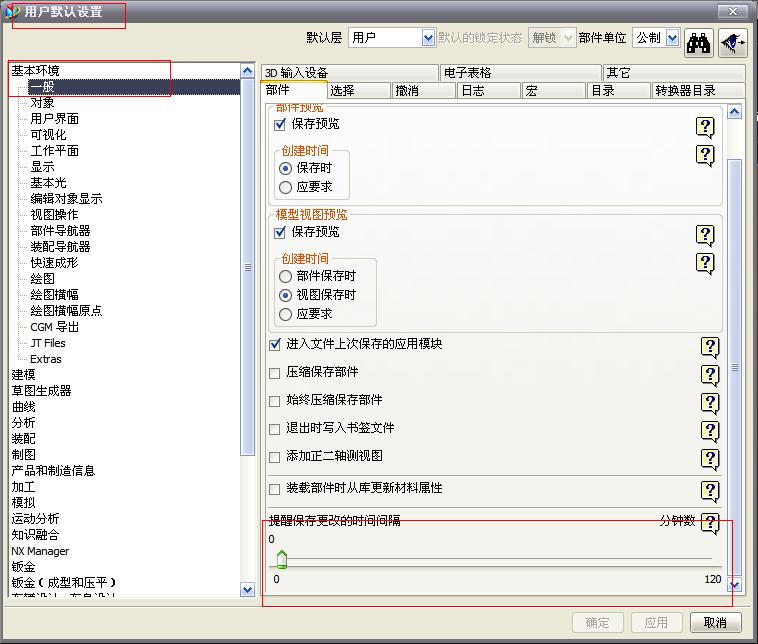Select 应要求 under 部件预览 创建时间
This screenshot has height=644, width=758.
point(285,187)
